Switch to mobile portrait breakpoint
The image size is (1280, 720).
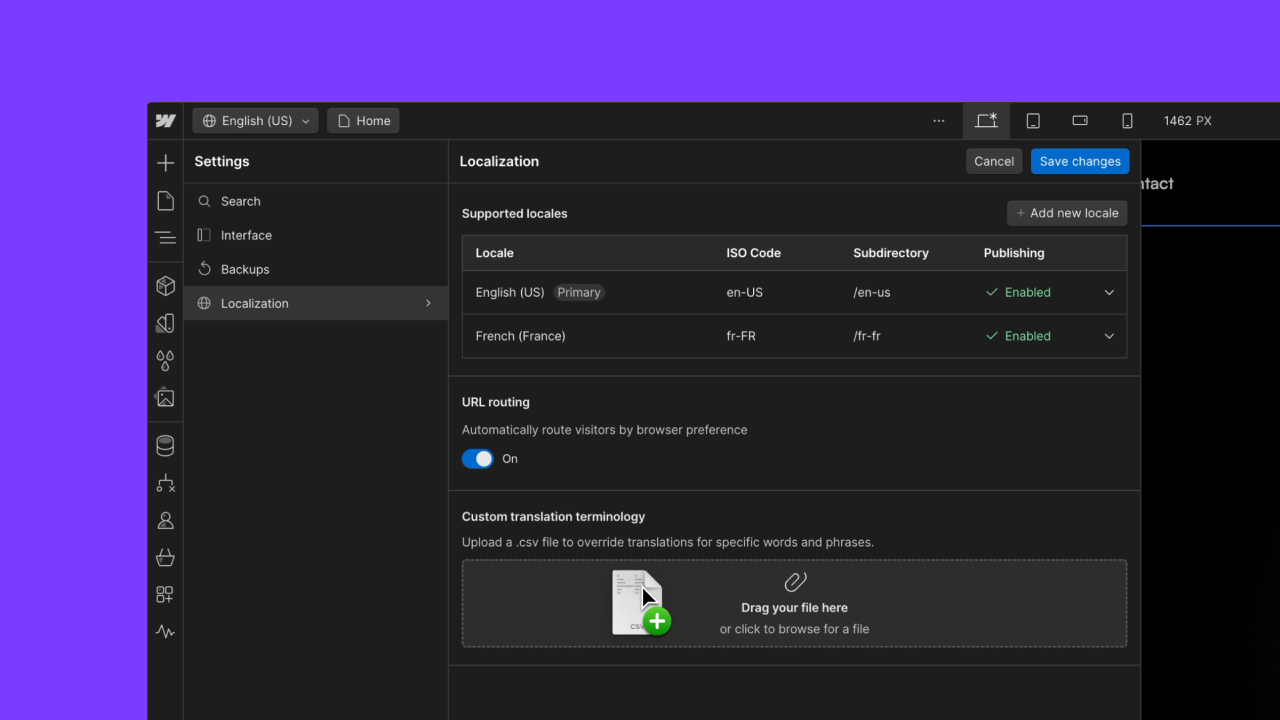[1127, 121]
